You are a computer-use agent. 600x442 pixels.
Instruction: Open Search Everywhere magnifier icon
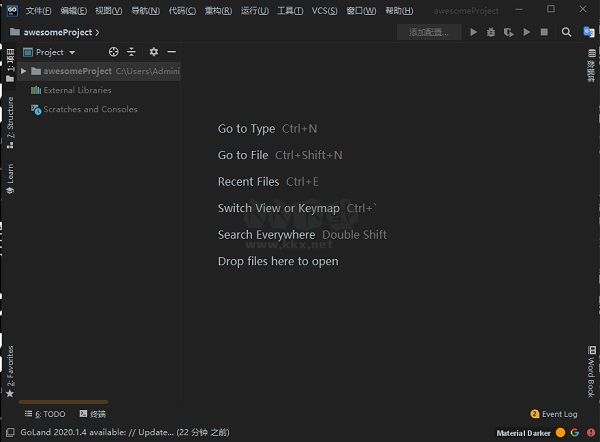(566, 32)
